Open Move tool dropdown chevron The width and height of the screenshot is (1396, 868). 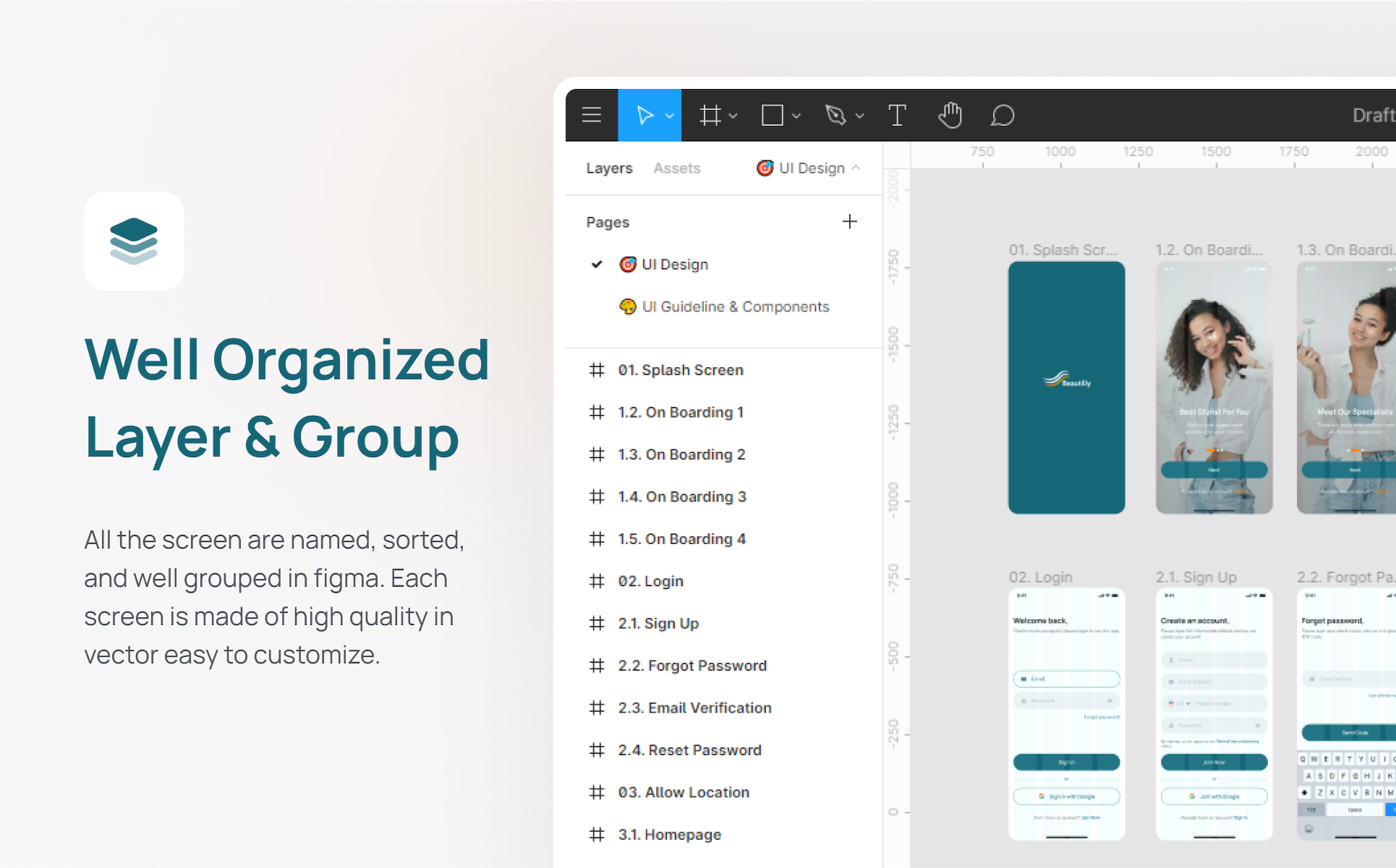[670, 116]
